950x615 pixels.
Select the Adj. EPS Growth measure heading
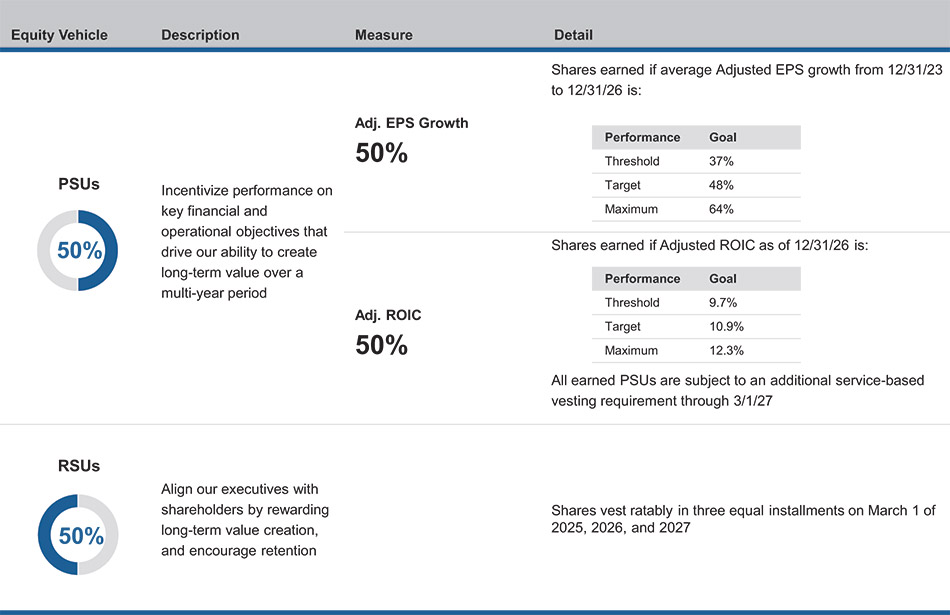pos(411,123)
